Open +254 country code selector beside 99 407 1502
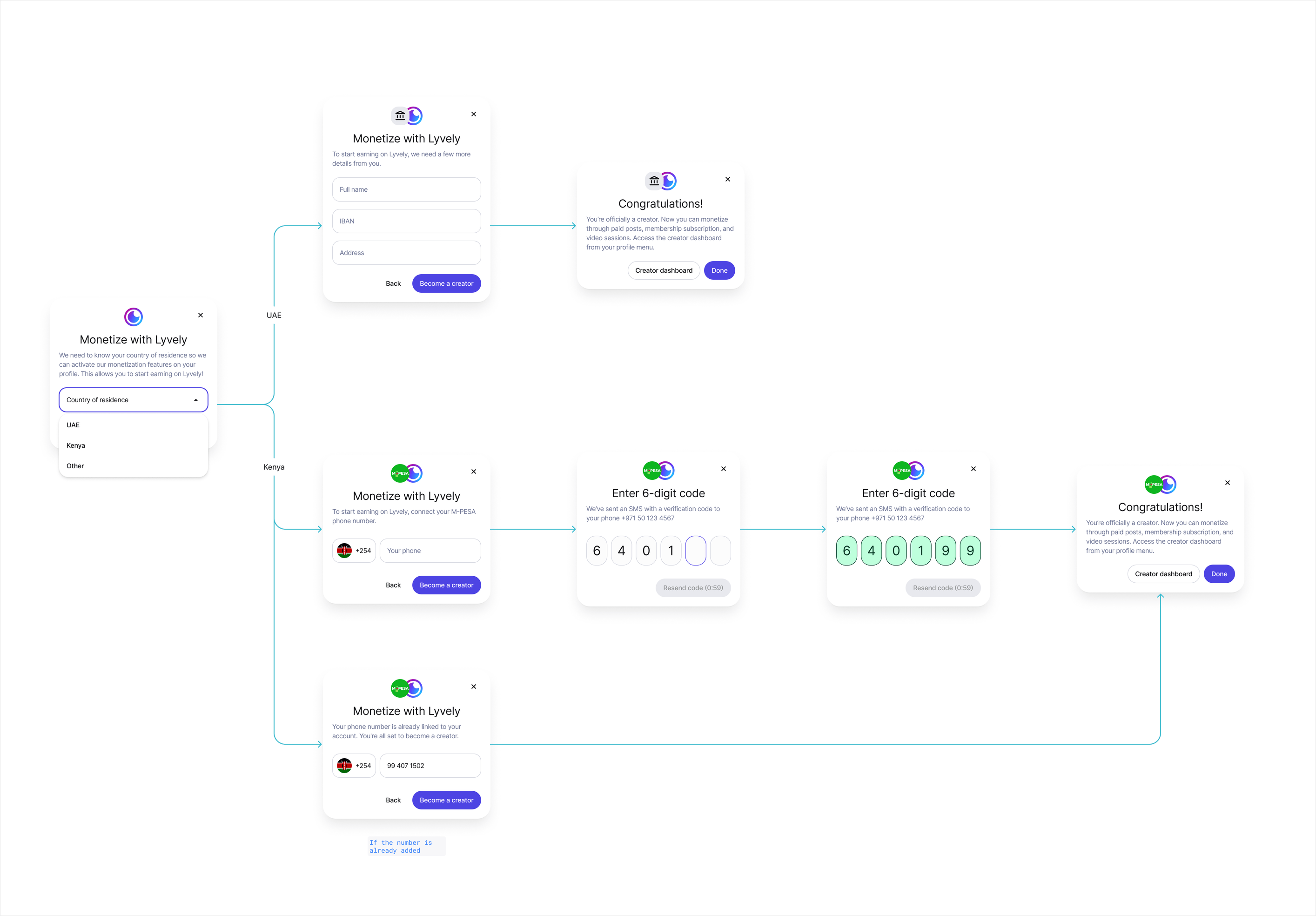Viewport: 1316px width, 916px height. pyautogui.click(x=354, y=766)
